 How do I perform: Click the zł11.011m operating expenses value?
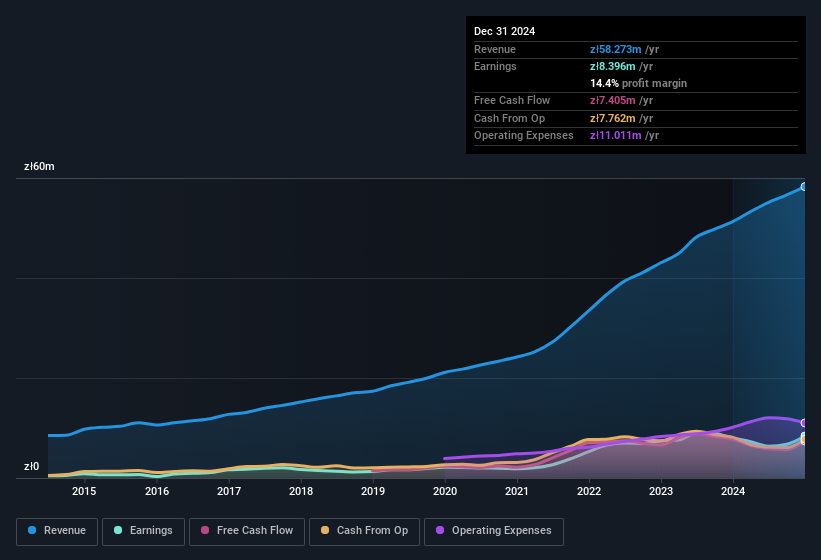click(615, 136)
